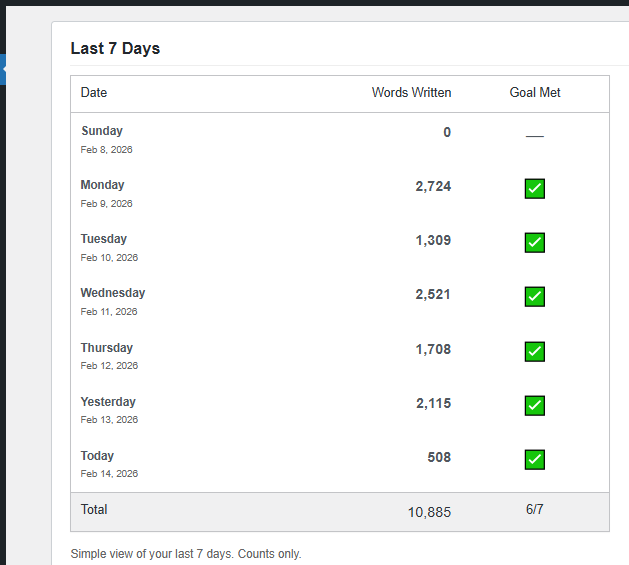The height and width of the screenshot is (565, 629).
Task: Select the Sunday row label
Action: 102,131
